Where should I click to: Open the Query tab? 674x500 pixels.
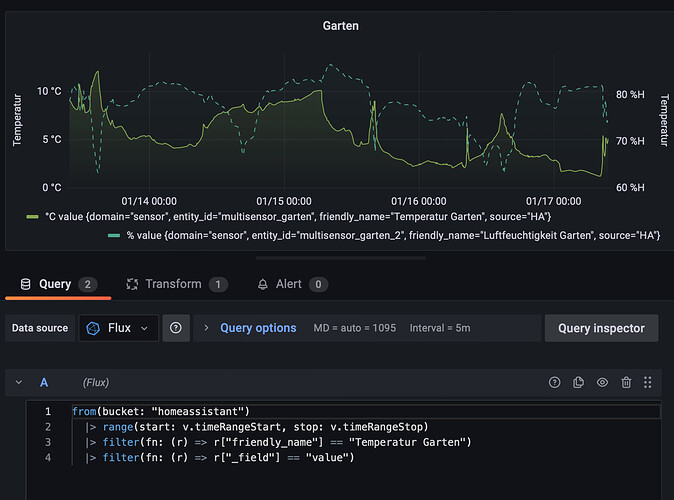point(58,284)
